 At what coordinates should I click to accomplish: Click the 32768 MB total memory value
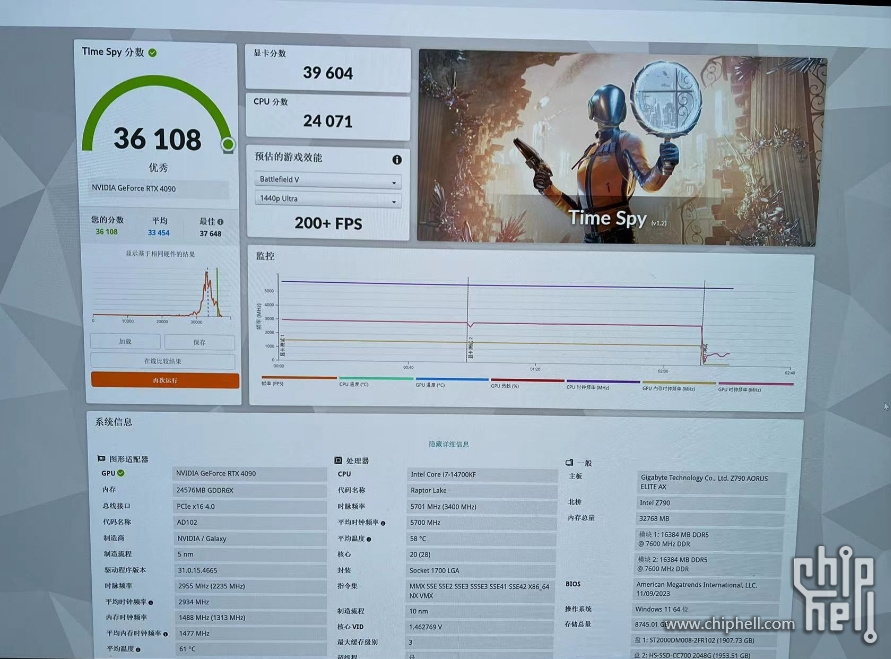pyautogui.click(x=710, y=519)
